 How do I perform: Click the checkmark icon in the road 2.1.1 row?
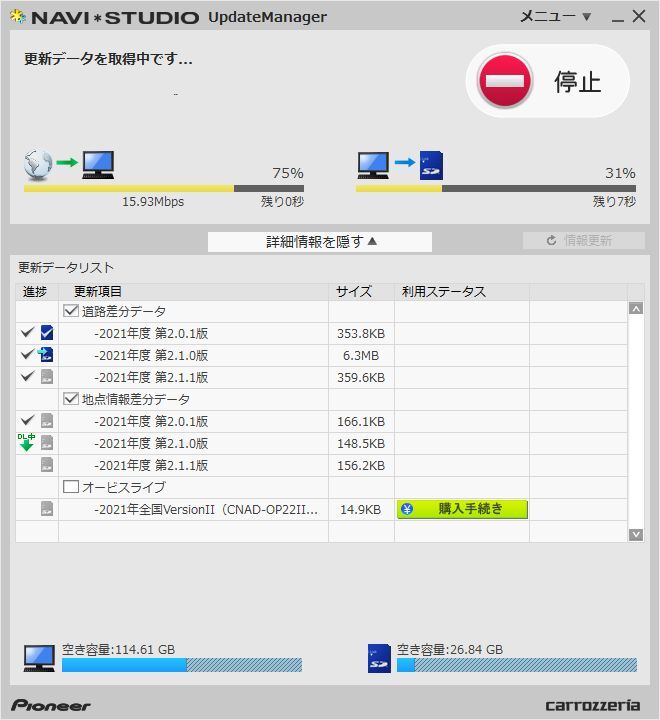point(28,376)
